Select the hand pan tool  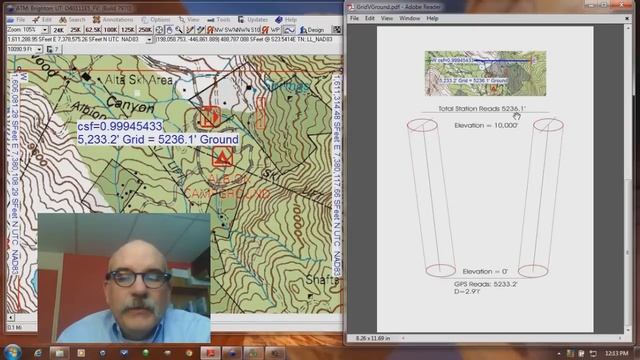coord(169,30)
